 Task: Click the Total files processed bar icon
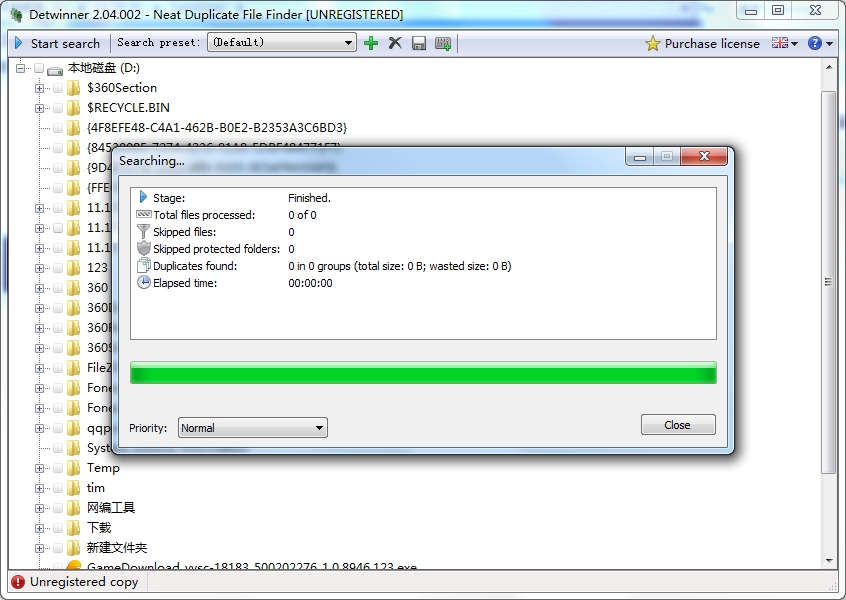tap(144, 214)
